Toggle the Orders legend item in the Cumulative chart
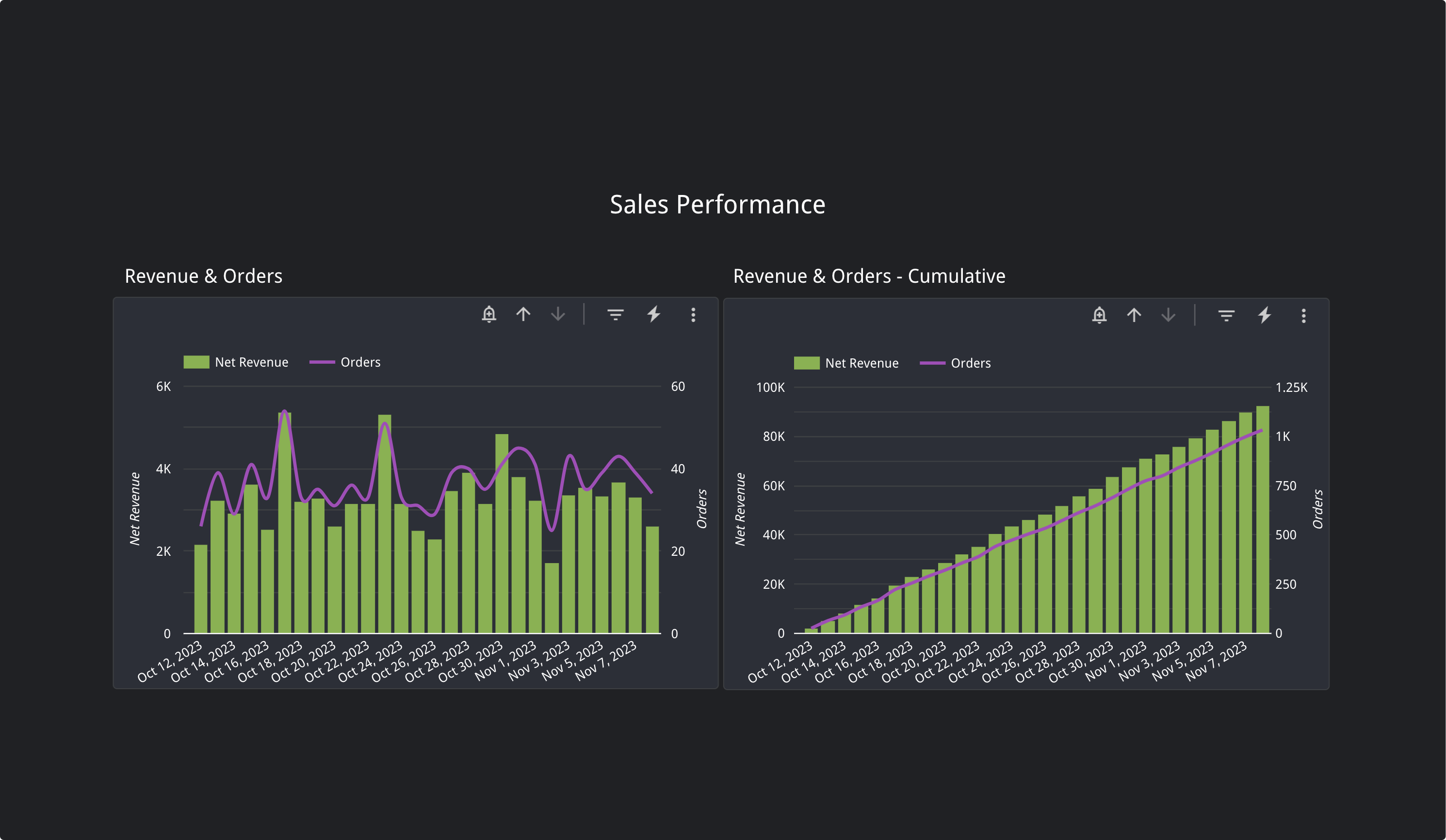Viewport: 1446px width, 840px height. tap(970, 363)
